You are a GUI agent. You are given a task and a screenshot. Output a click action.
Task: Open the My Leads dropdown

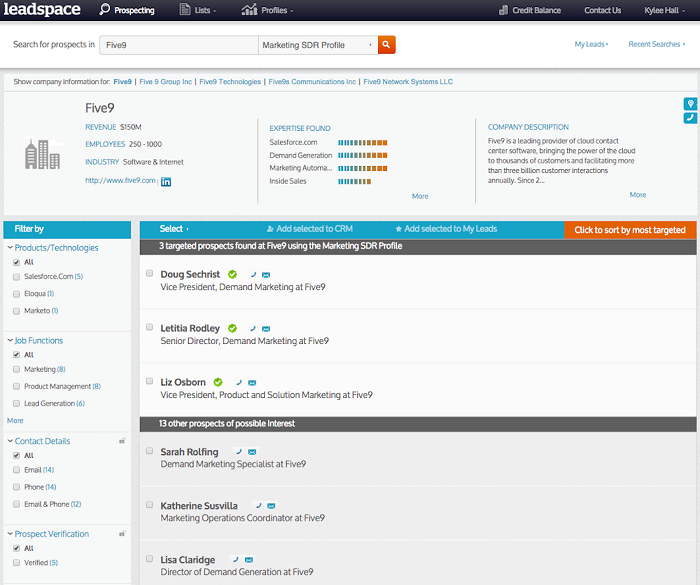(591, 44)
